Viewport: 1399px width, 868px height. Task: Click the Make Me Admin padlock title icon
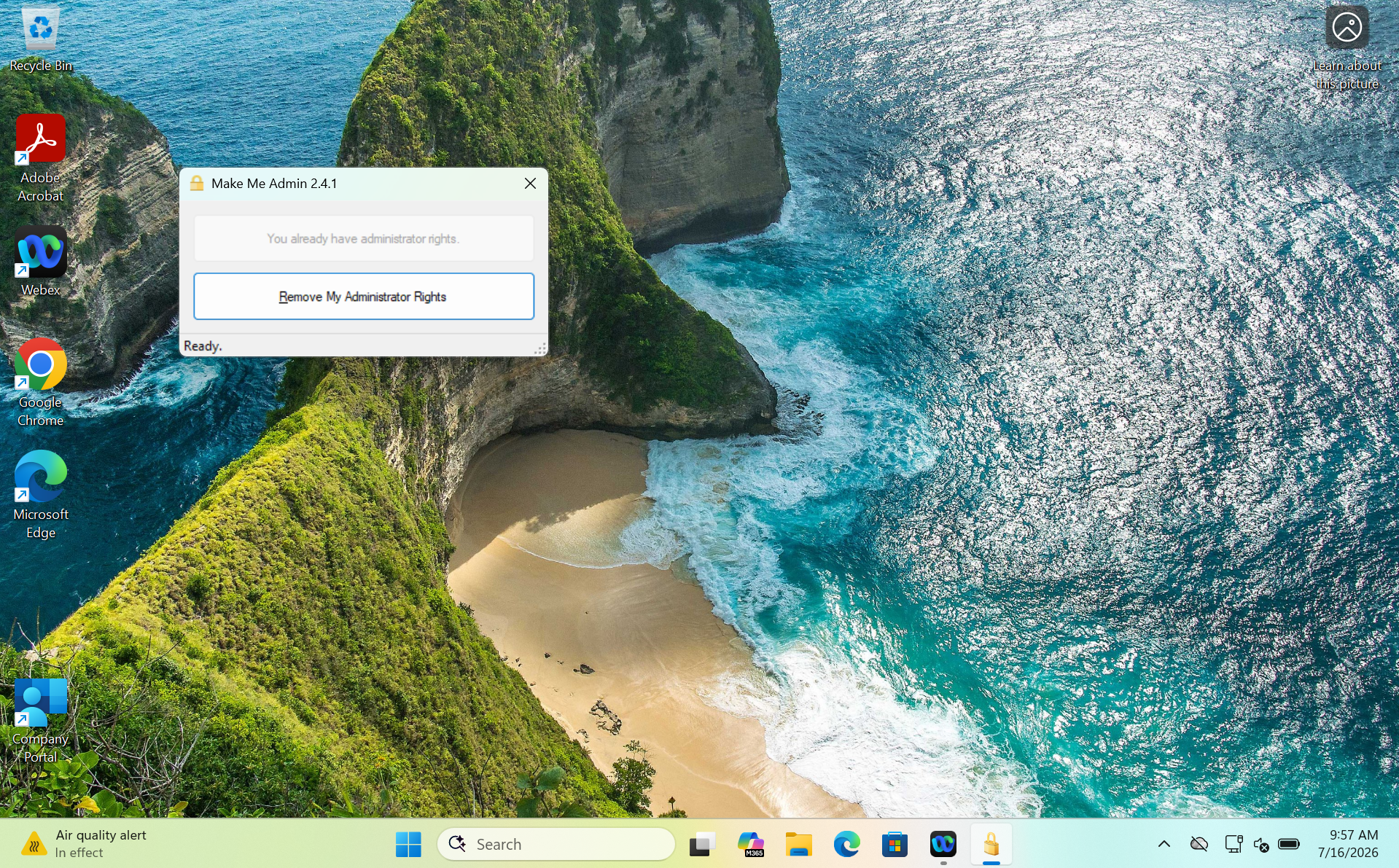coord(197,183)
